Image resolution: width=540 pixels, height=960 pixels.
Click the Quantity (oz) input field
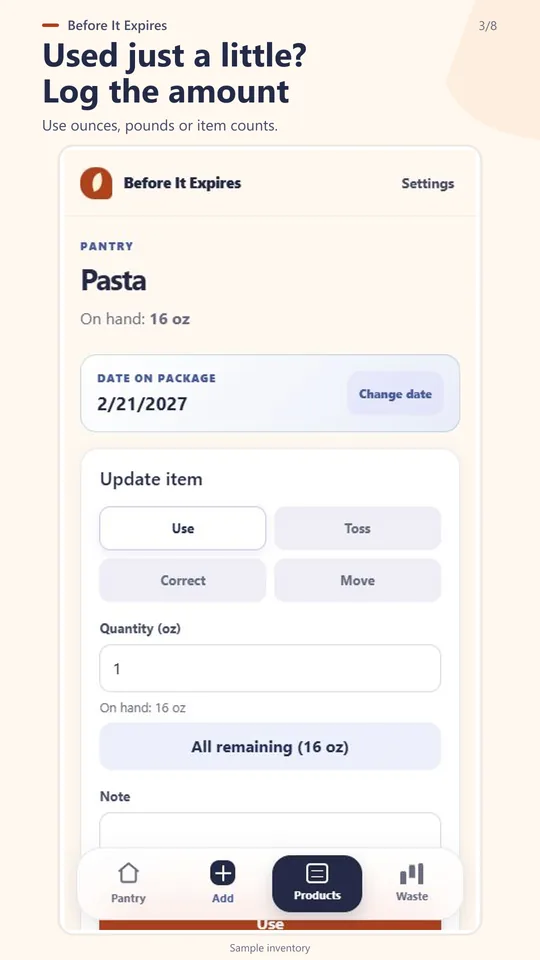(270, 669)
